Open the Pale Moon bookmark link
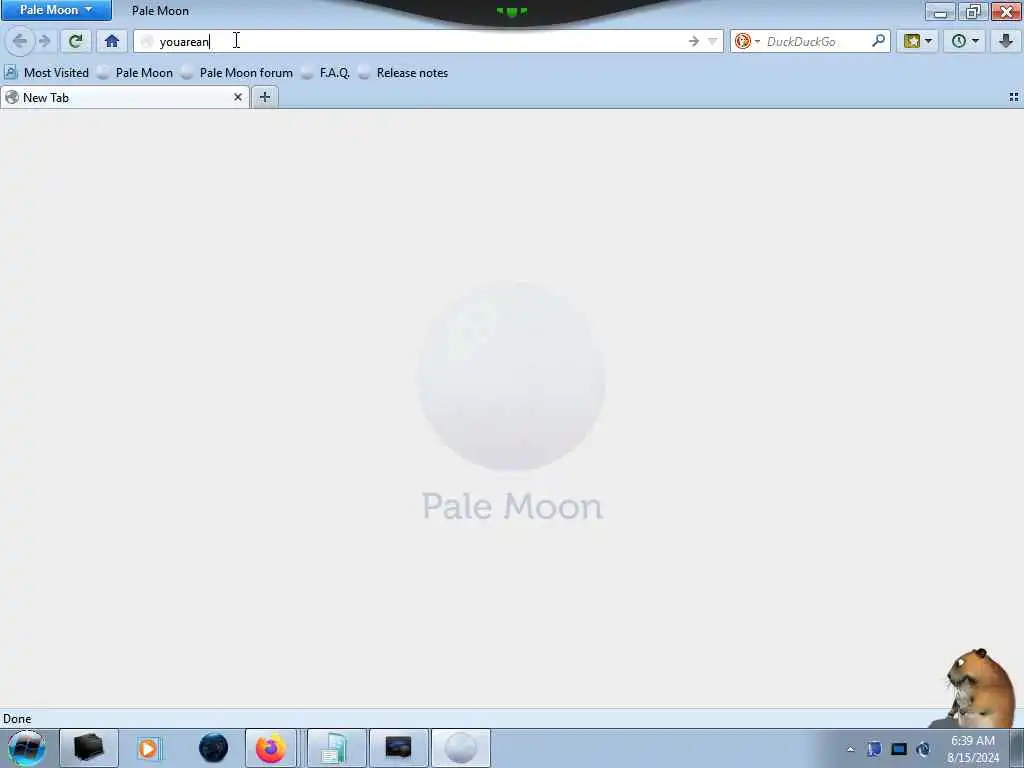 point(135,72)
